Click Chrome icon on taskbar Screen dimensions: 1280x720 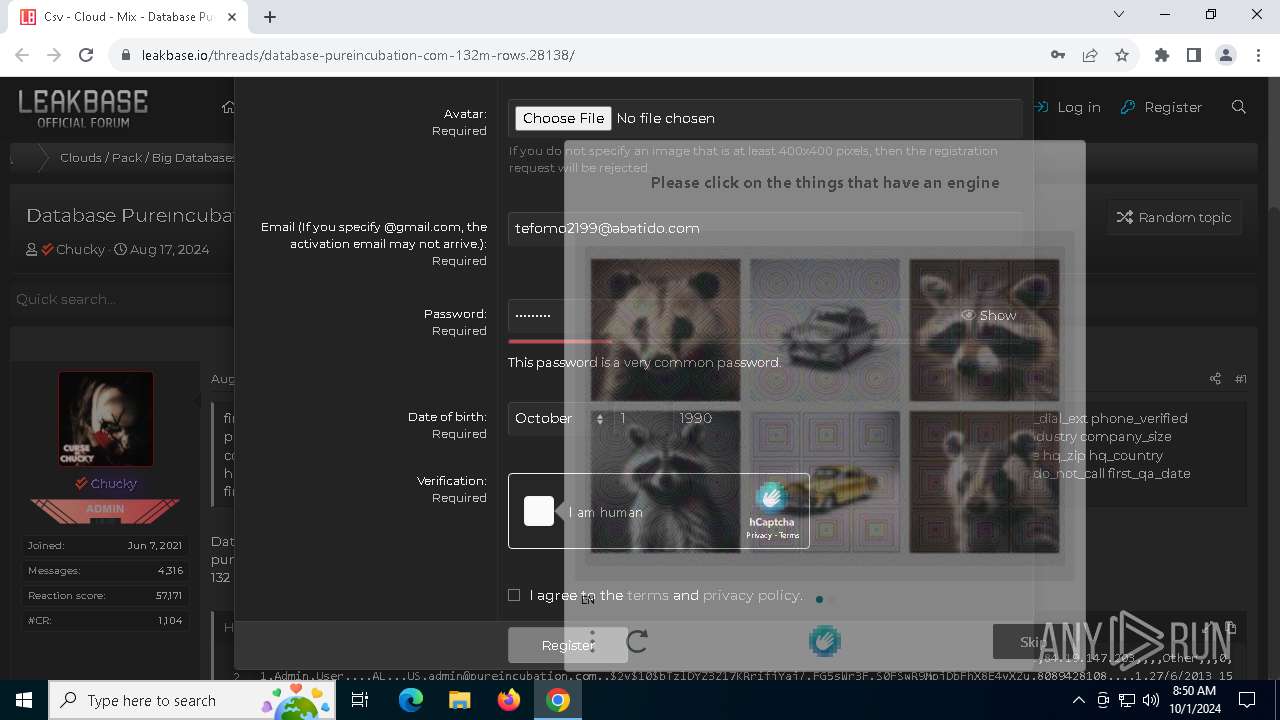point(558,700)
